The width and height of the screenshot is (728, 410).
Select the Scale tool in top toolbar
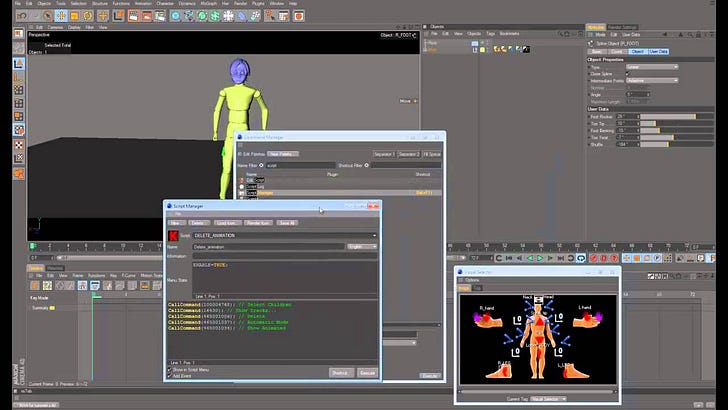click(x=74, y=16)
